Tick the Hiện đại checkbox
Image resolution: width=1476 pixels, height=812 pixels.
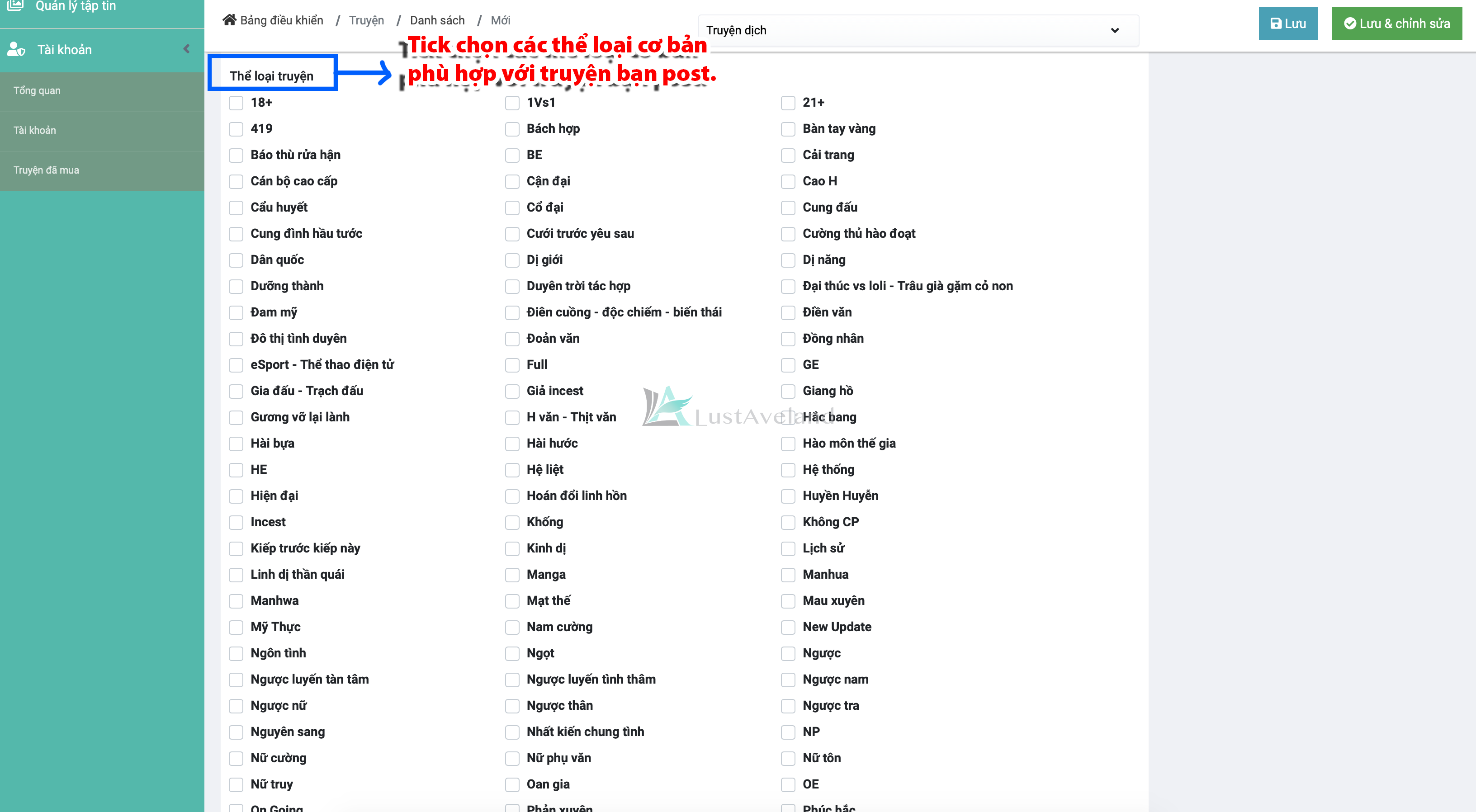point(236,496)
